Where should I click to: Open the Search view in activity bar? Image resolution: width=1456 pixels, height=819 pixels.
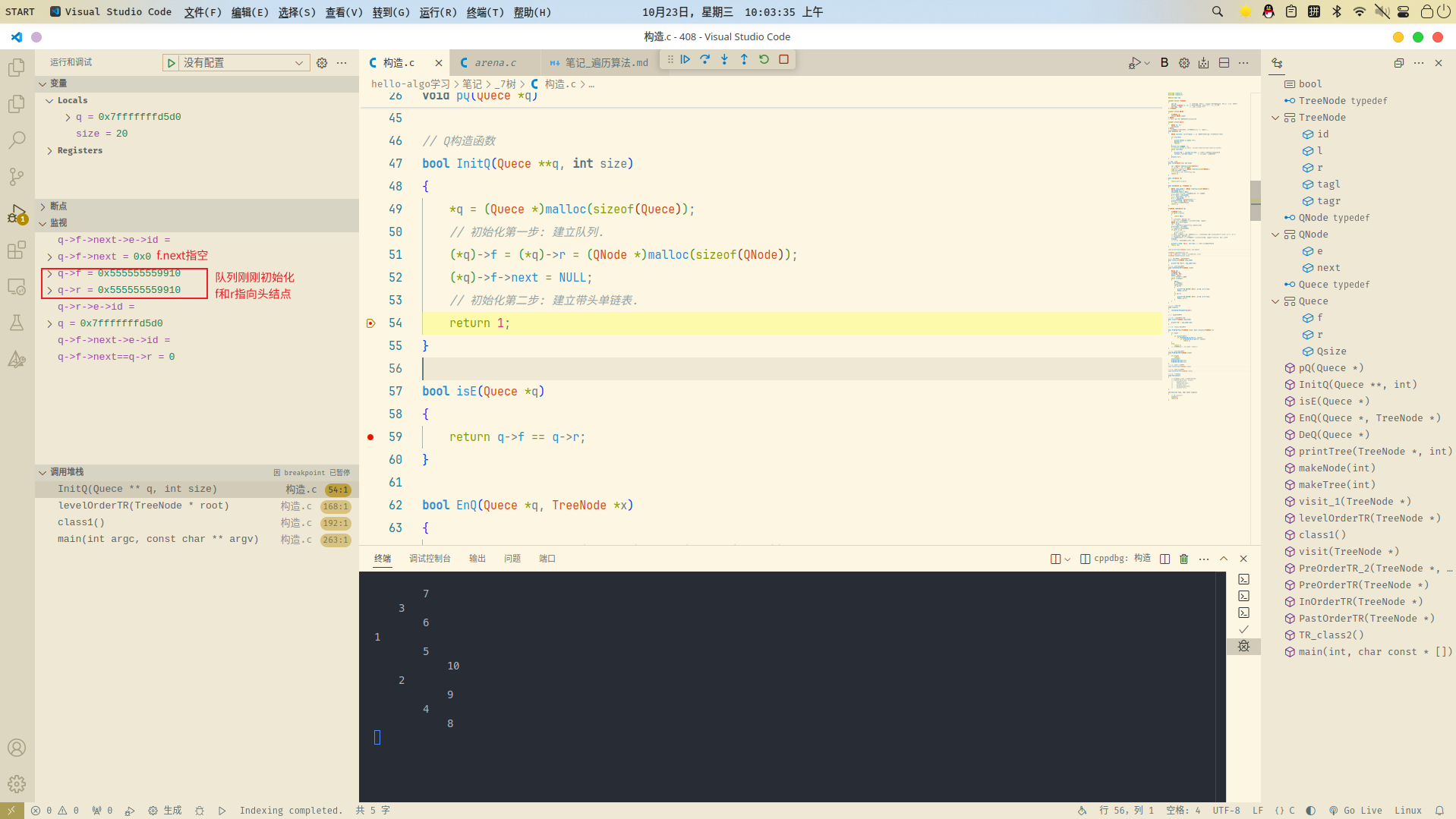(17, 140)
